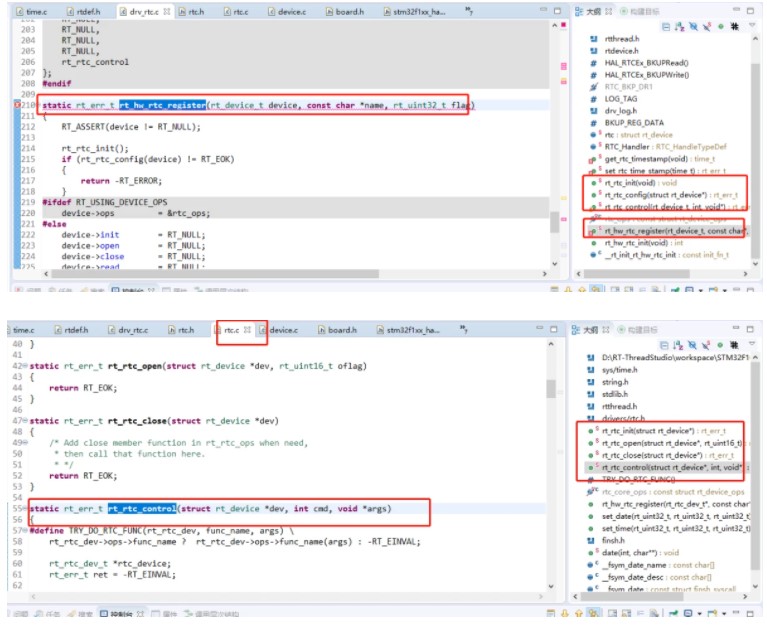Toggle green dot filter in bottom outline
The width and height of the screenshot is (767, 629).
pos(720,345)
